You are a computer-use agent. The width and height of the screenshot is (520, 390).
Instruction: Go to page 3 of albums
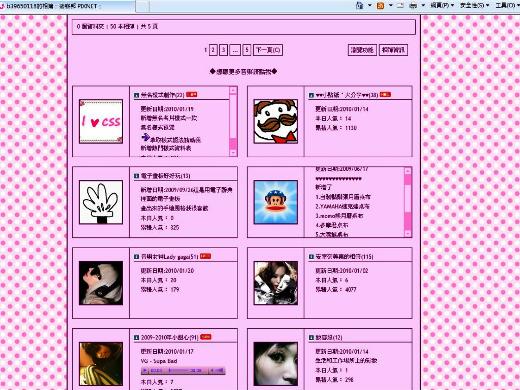(224, 50)
